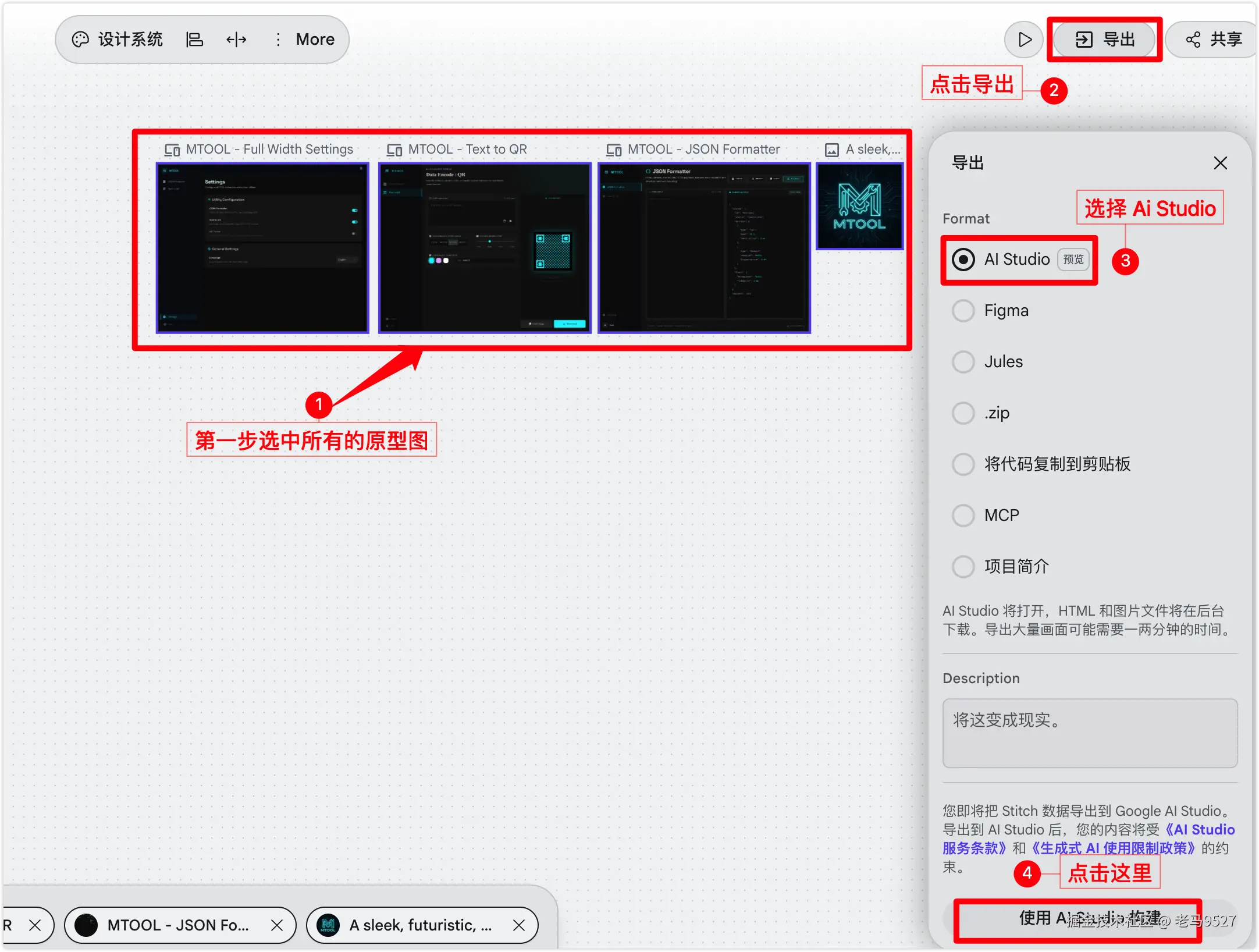
Task: Click the image icon beside A sleek label
Action: point(833,150)
